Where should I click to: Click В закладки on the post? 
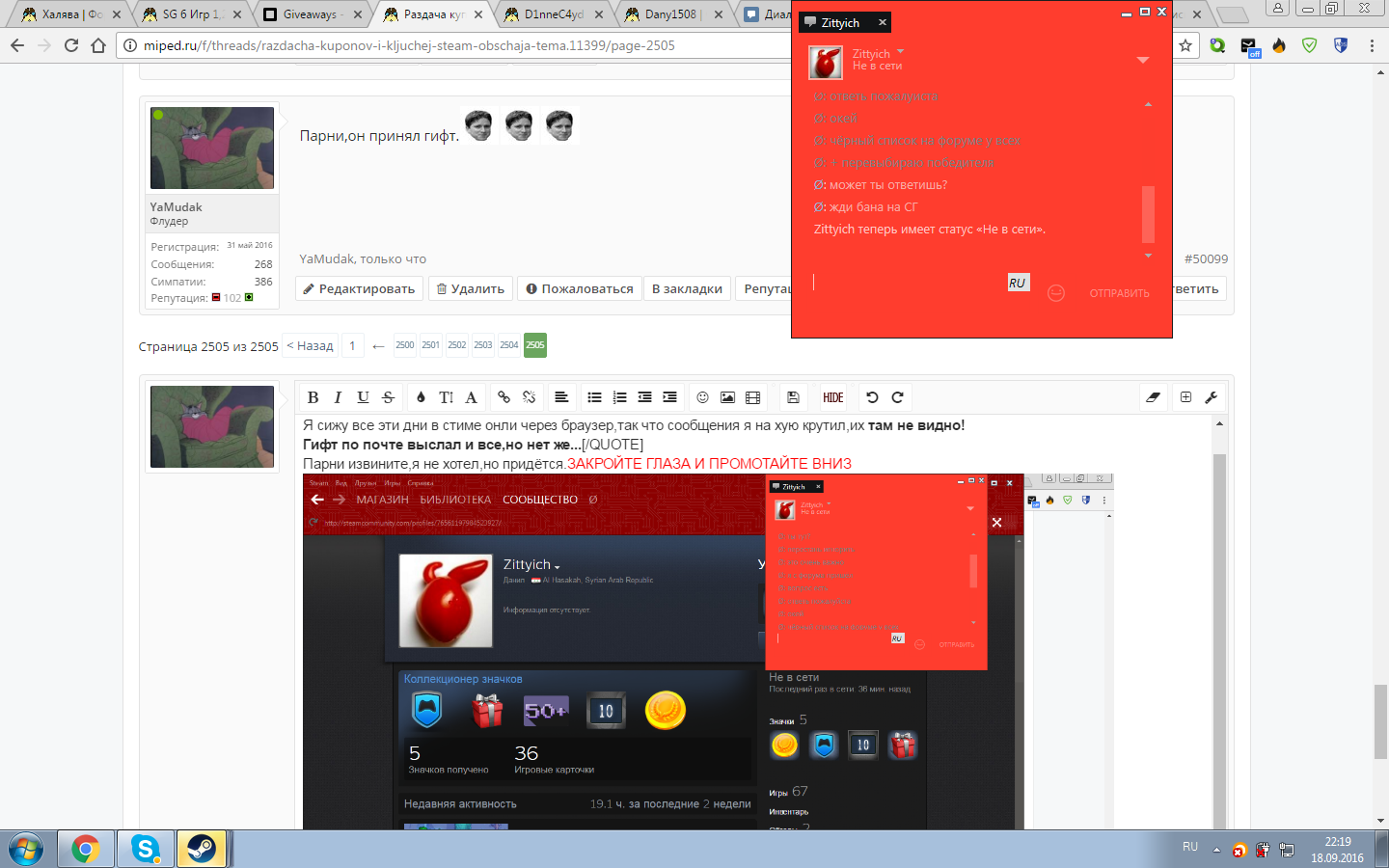coord(687,288)
